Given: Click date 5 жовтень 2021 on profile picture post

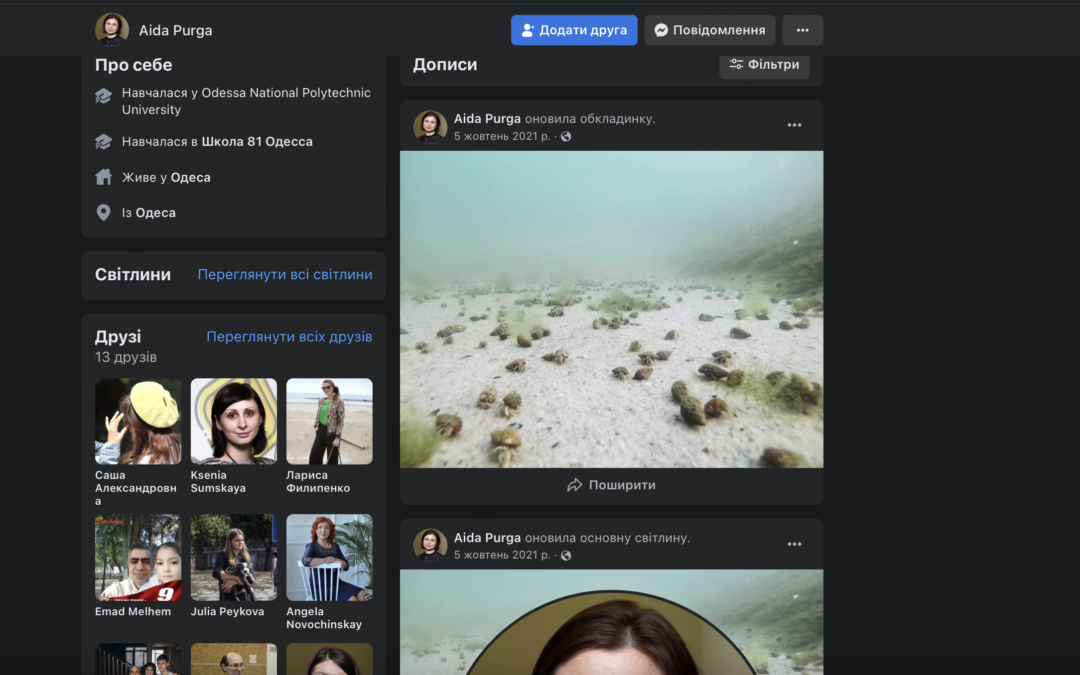Looking at the screenshot, I should pos(501,555).
